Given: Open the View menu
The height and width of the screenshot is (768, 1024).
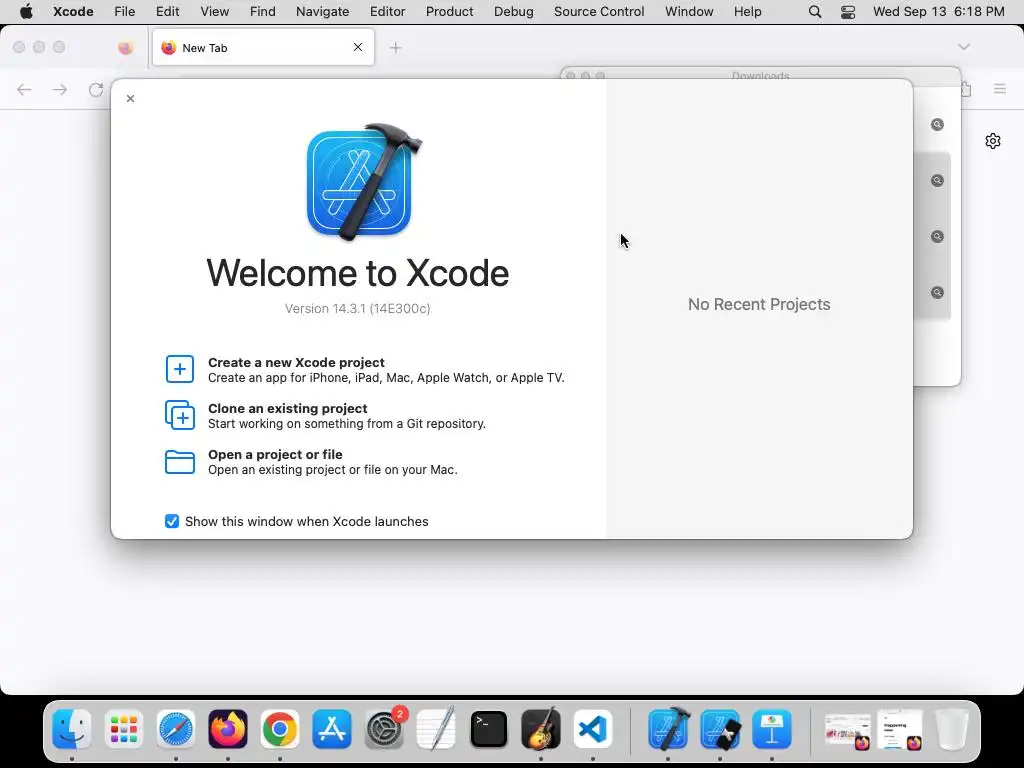Looking at the screenshot, I should [x=214, y=12].
